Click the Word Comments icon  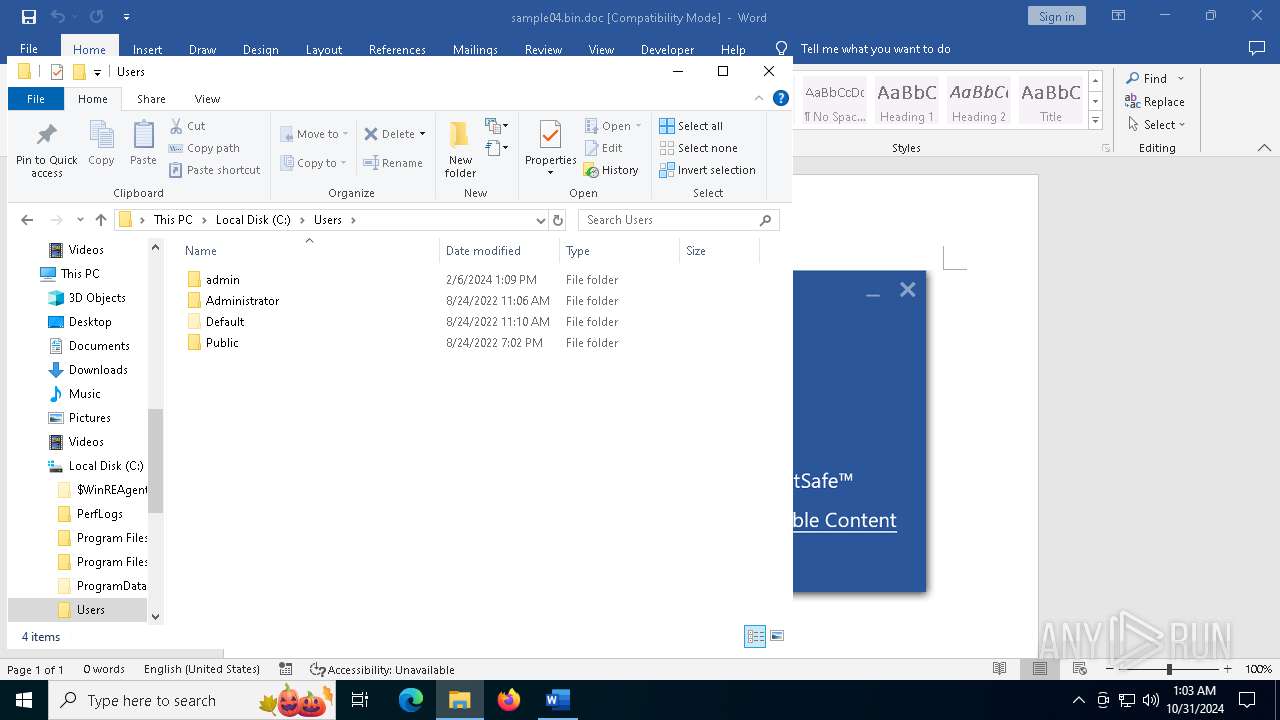coord(1257,48)
